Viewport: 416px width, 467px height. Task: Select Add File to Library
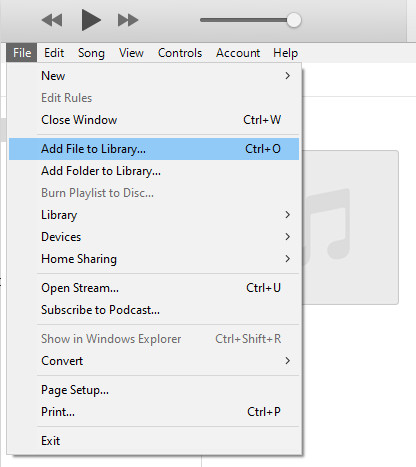(x=154, y=149)
